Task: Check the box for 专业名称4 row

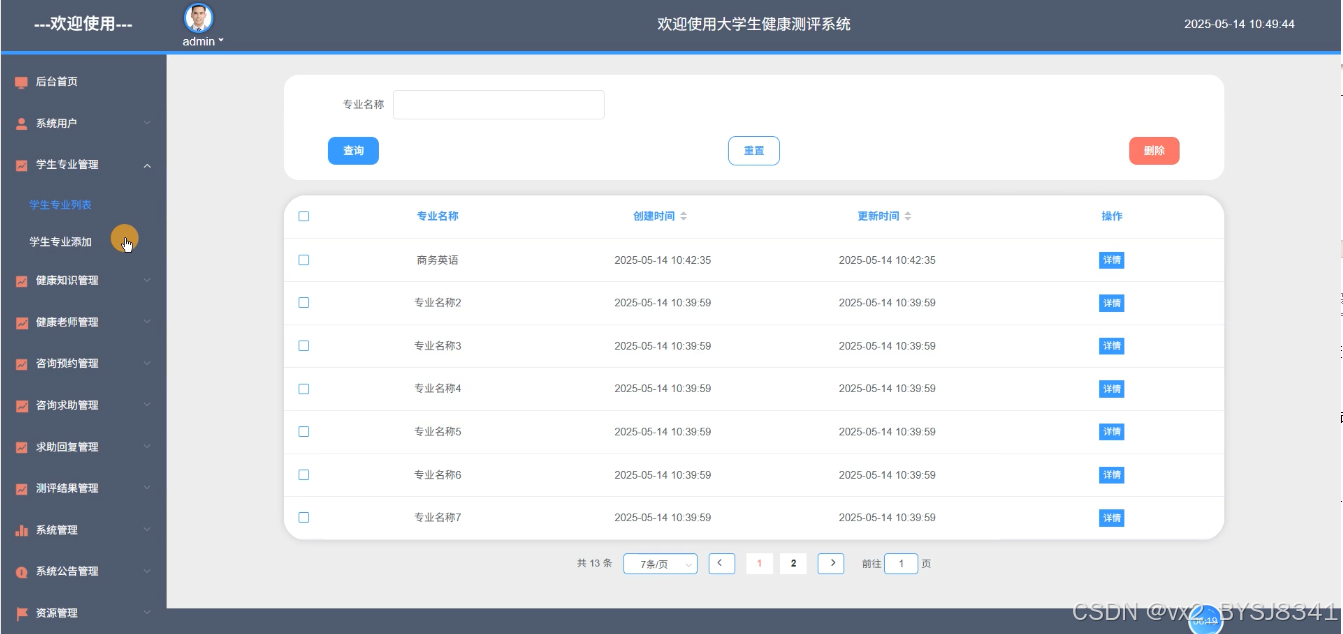Action: pyautogui.click(x=304, y=388)
